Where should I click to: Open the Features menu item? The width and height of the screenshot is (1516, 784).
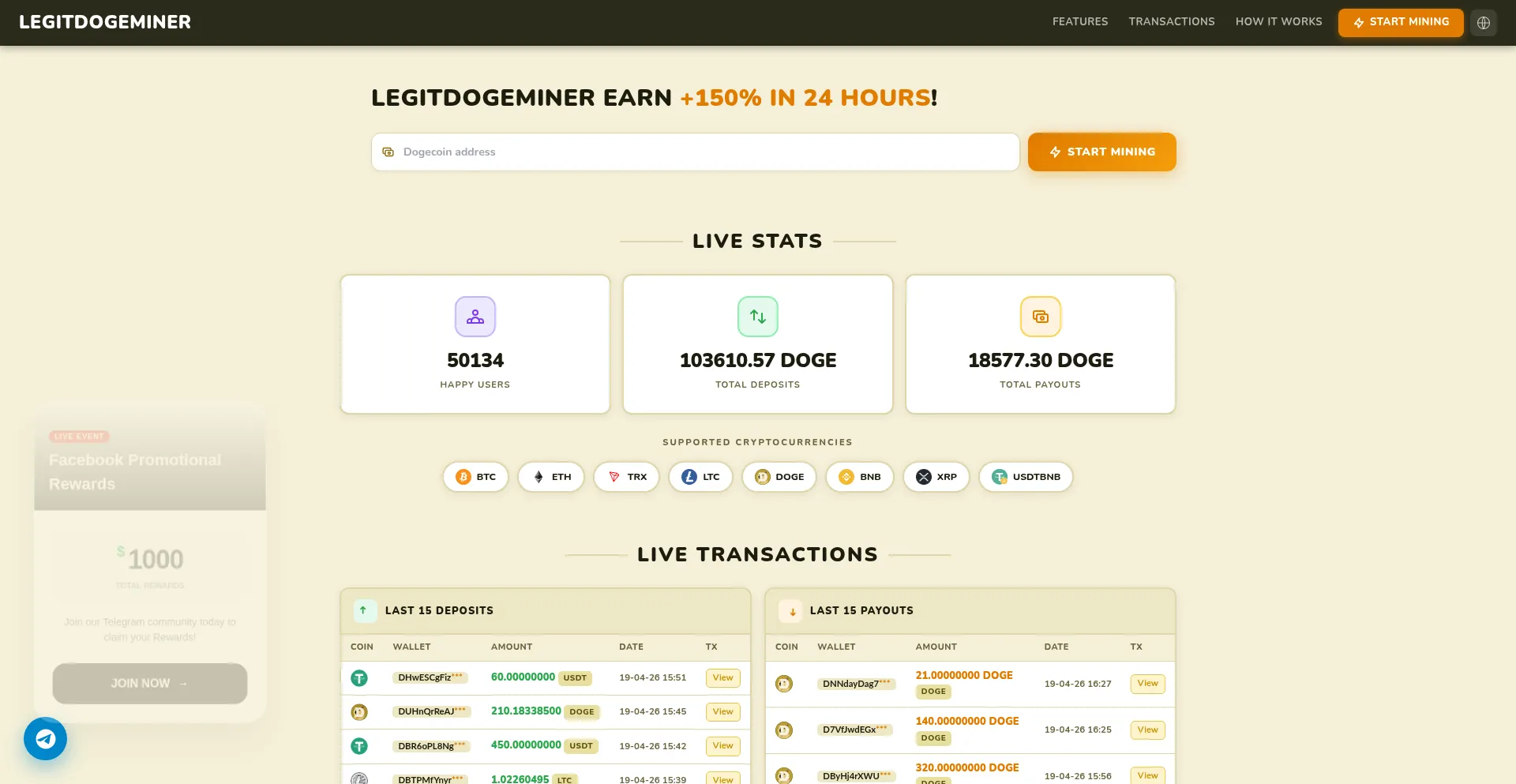(1079, 22)
